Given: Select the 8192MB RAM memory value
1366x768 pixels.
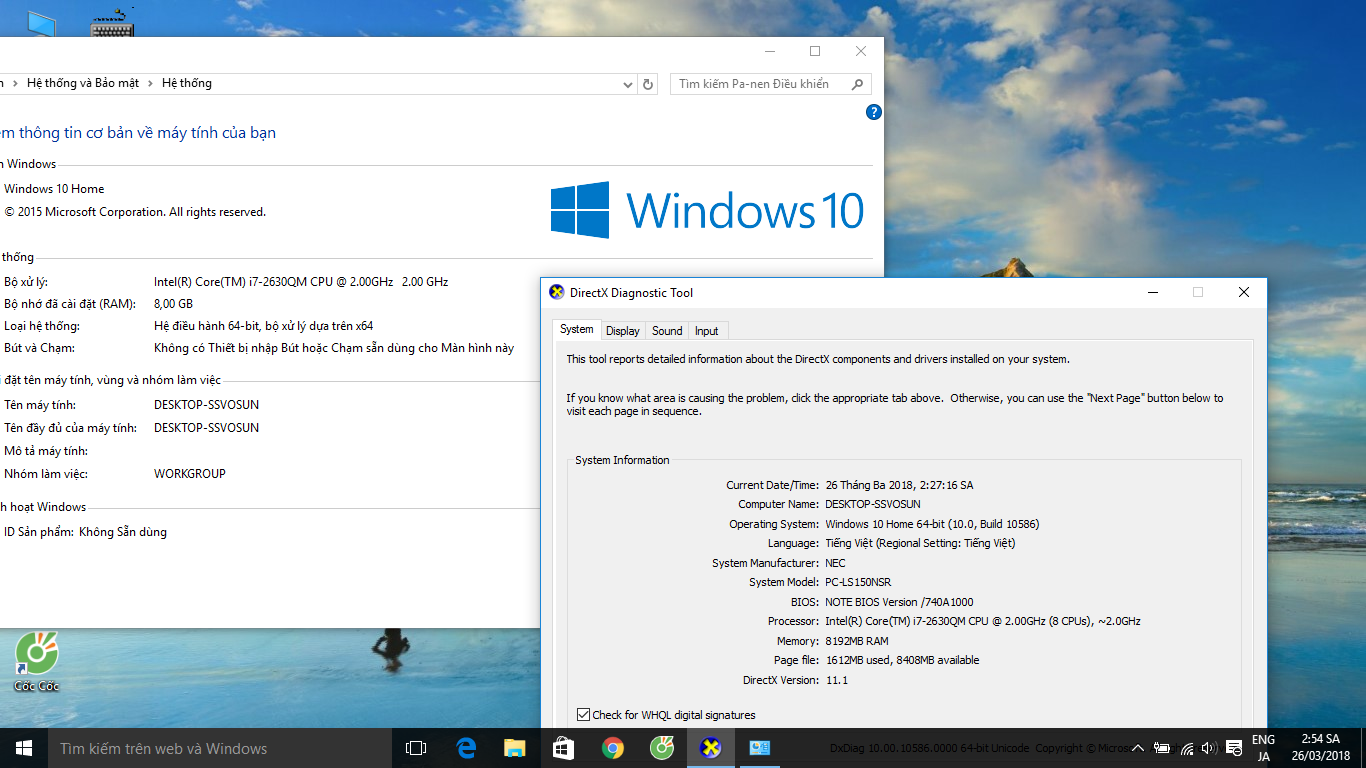Looking at the screenshot, I should (x=857, y=641).
